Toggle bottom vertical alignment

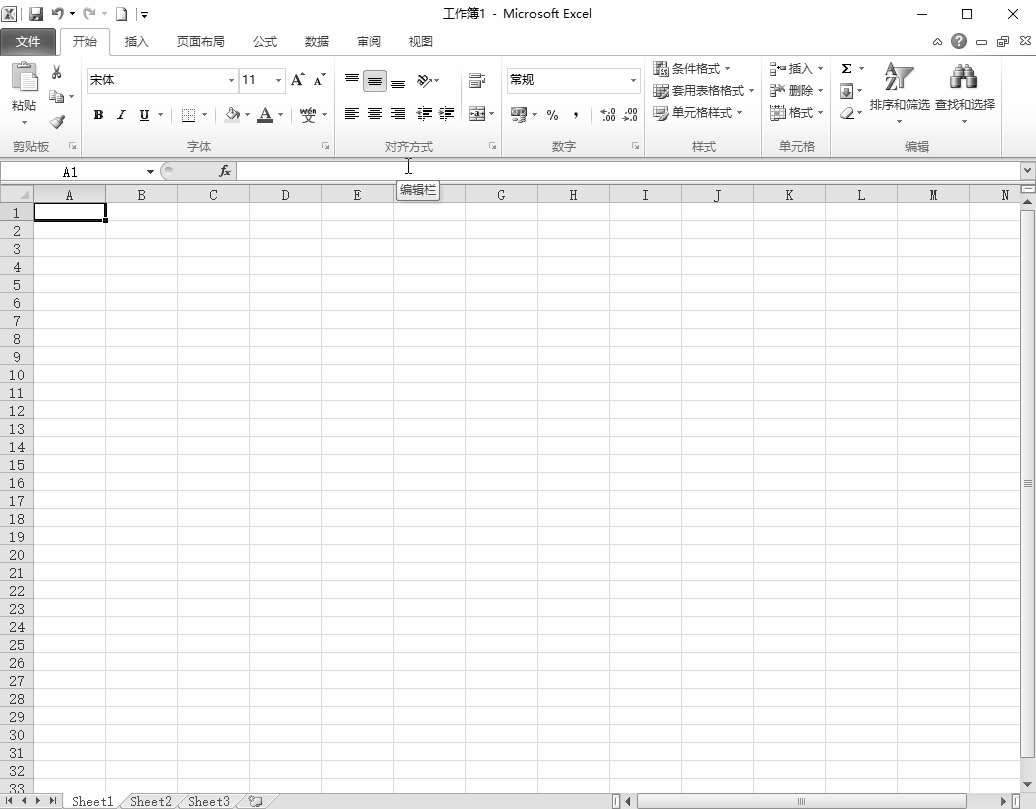[398, 82]
